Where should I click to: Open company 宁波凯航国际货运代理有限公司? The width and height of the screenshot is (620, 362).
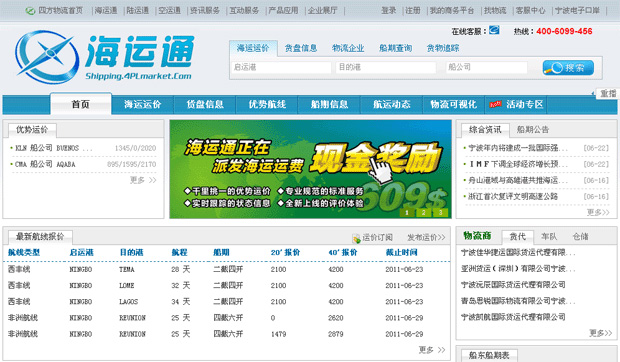[513, 317]
